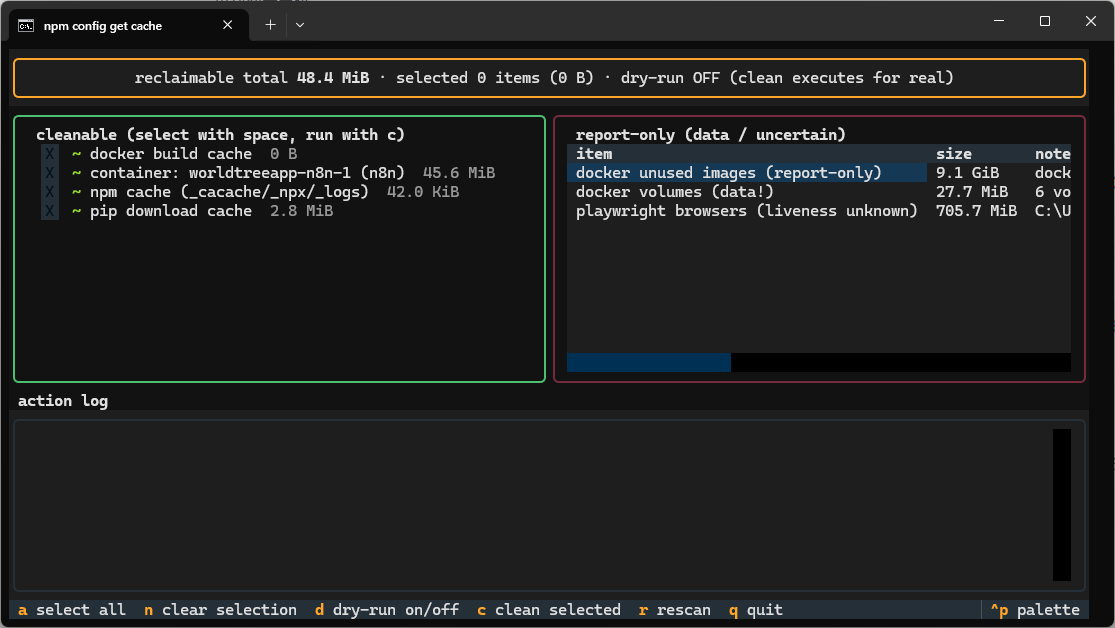Click the report-only table horizontal scrollbar
1115x628 pixels.
(x=818, y=362)
